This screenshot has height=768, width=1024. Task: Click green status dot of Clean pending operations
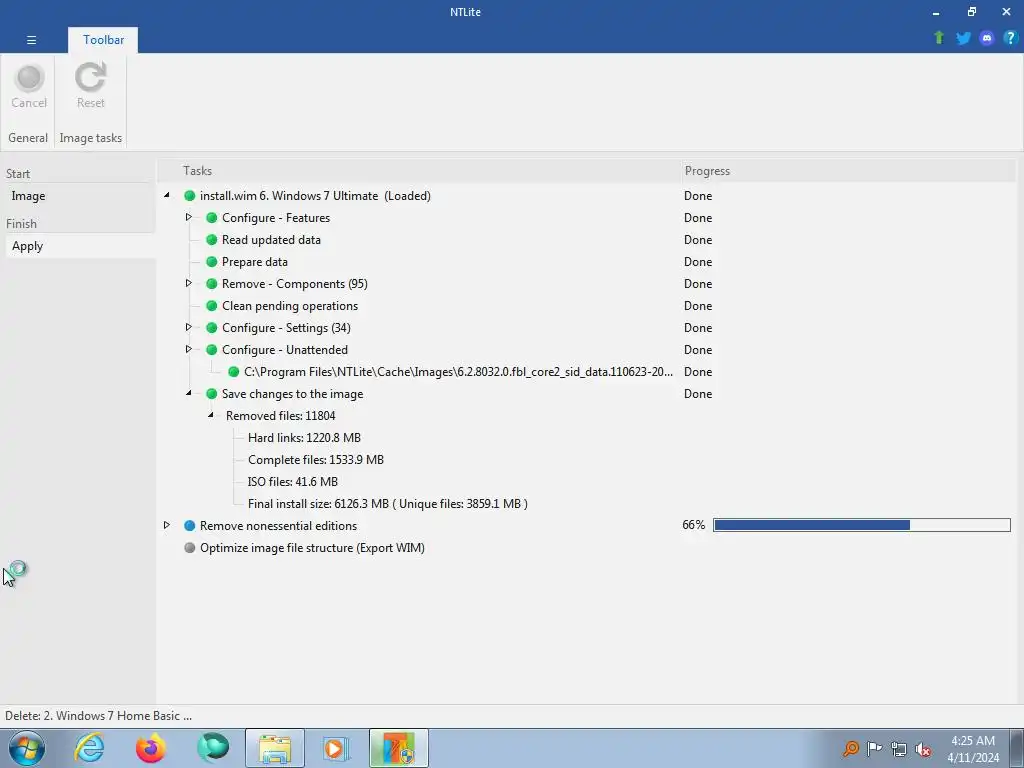pos(212,306)
